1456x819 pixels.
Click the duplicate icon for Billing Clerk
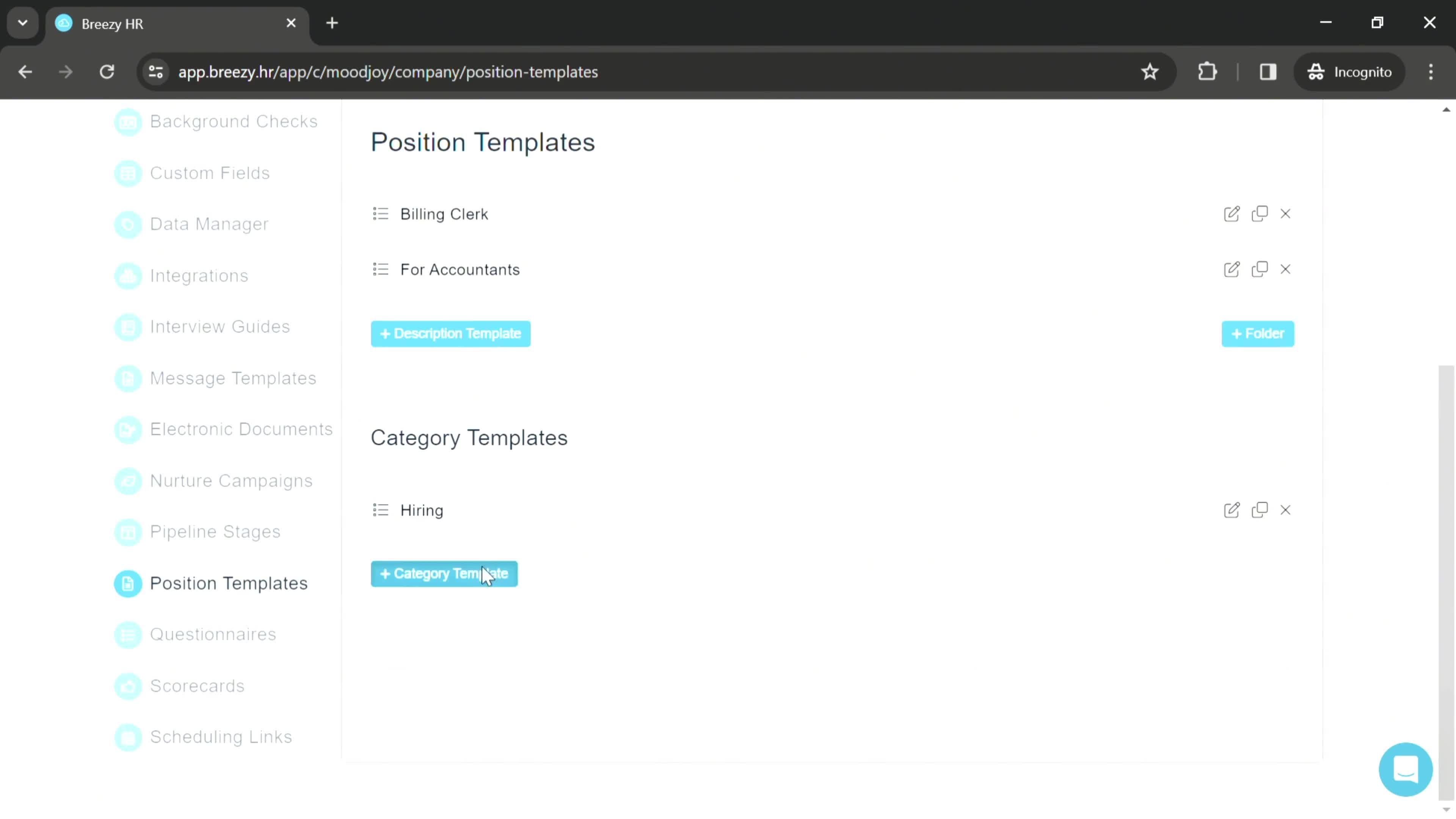tap(1259, 213)
